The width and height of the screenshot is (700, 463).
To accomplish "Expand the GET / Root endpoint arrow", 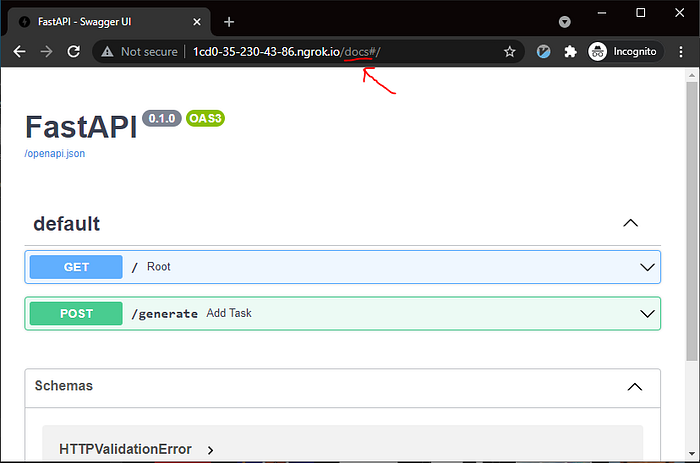I will [x=647, y=267].
